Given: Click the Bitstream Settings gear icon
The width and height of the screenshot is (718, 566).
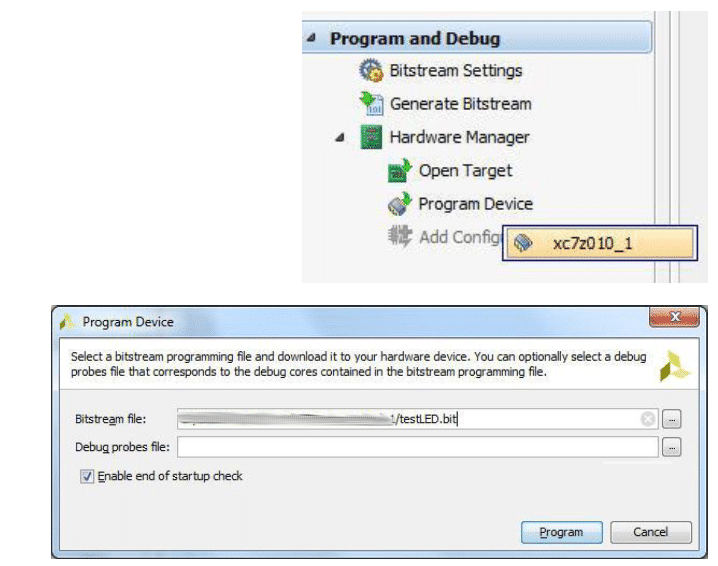Looking at the screenshot, I should click(371, 71).
